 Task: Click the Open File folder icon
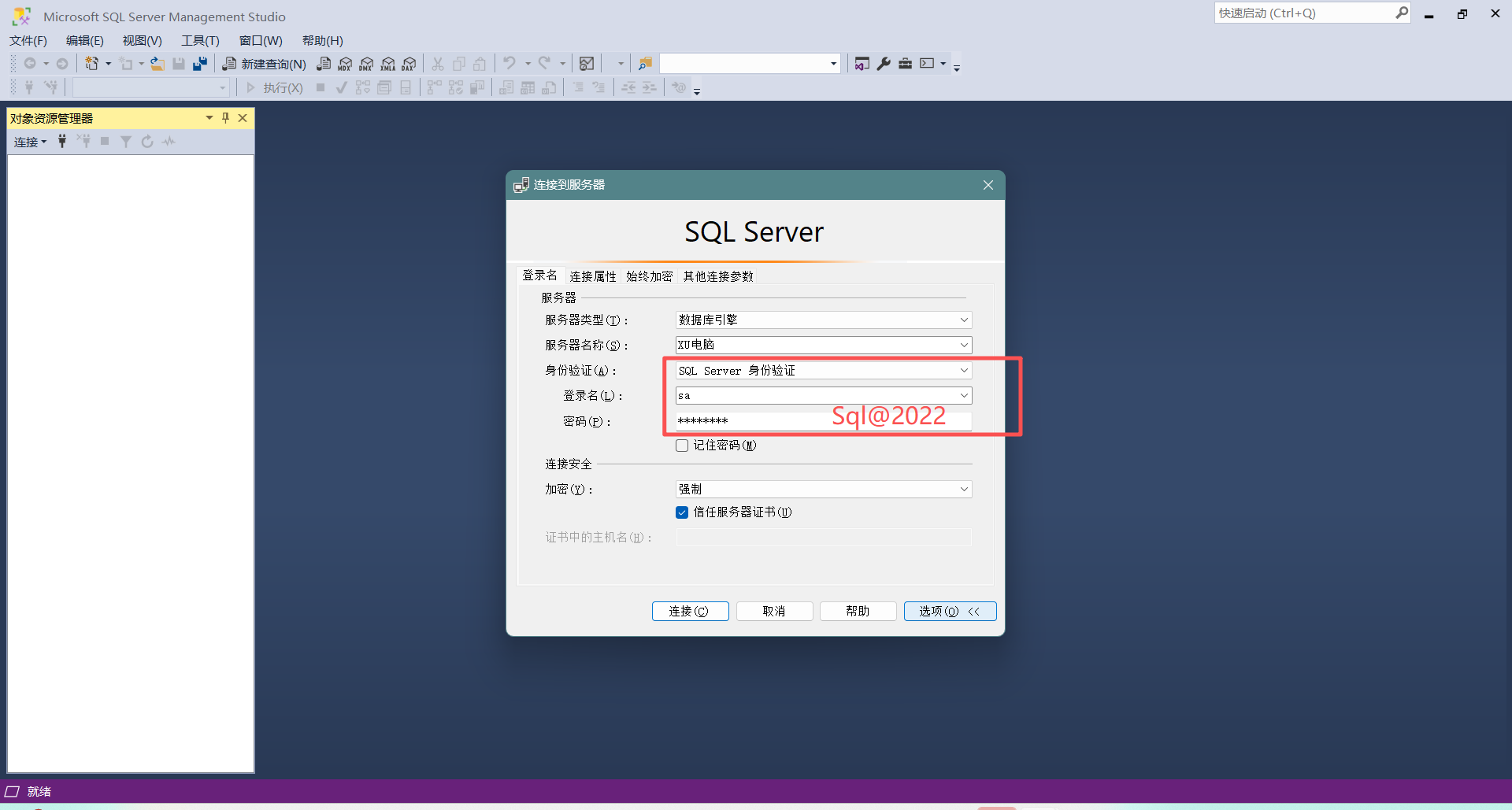[x=157, y=64]
